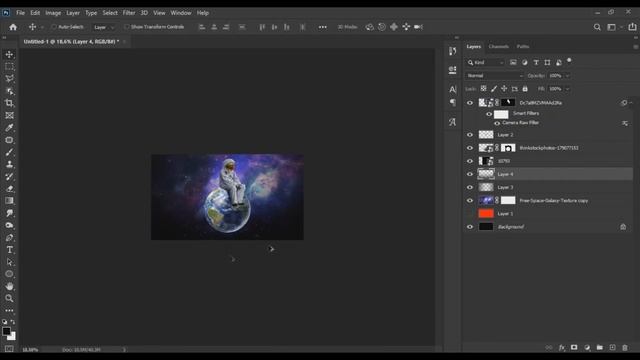Select the Pen tool
The height and width of the screenshot is (360, 640).
coord(9,238)
